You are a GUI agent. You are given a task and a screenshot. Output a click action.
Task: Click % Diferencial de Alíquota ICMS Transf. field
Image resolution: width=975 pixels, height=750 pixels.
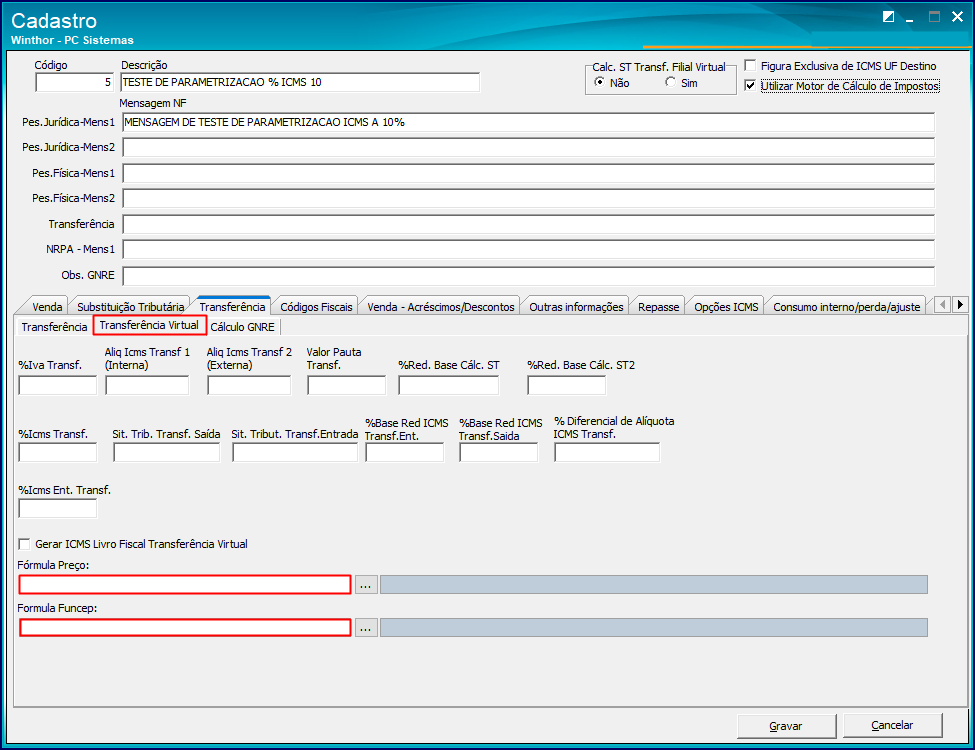[x=607, y=452]
